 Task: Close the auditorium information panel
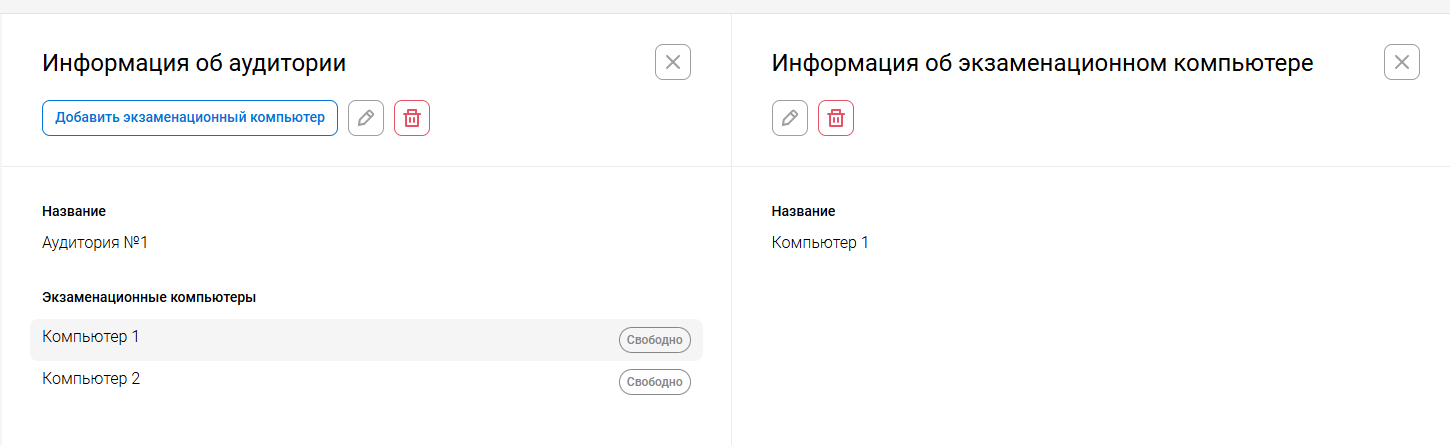click(x=673, y=63)
